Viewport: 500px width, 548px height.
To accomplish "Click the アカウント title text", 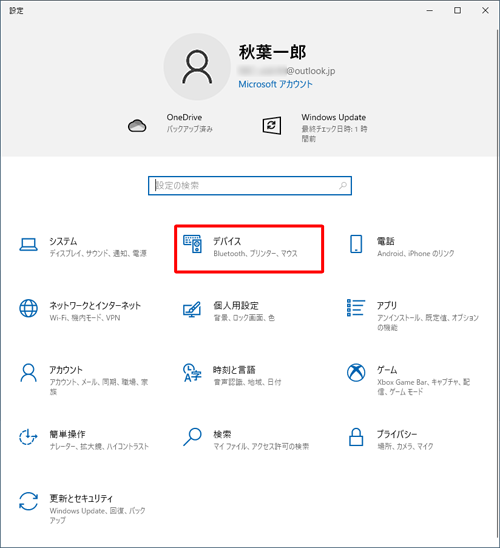I will [66, 370].
